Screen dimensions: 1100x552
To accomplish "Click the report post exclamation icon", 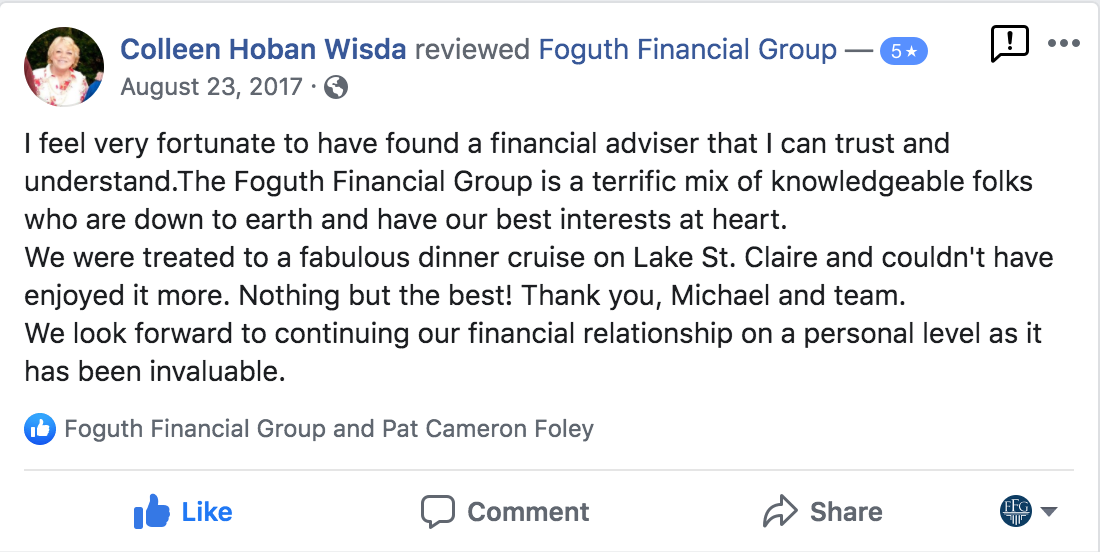I will coord(1009,42).
